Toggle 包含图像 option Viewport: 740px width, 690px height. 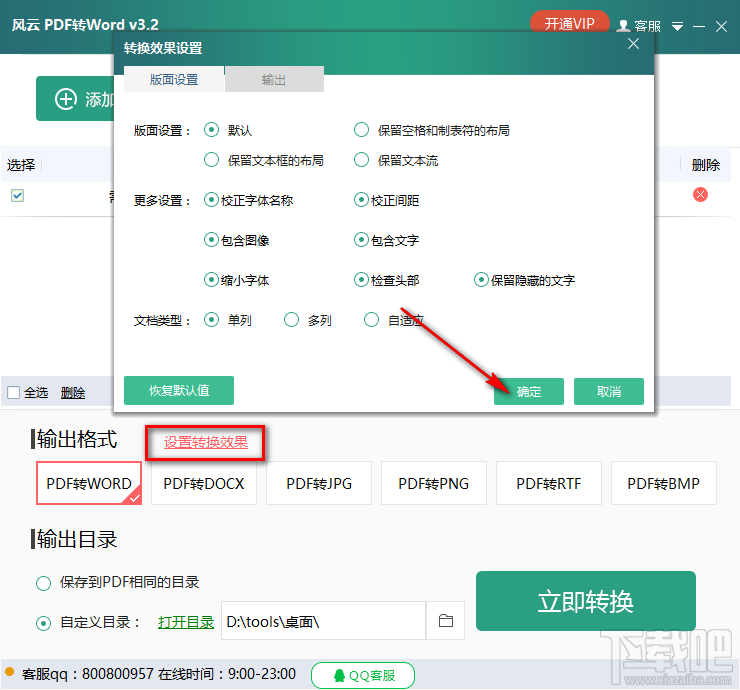pos(211,240)
